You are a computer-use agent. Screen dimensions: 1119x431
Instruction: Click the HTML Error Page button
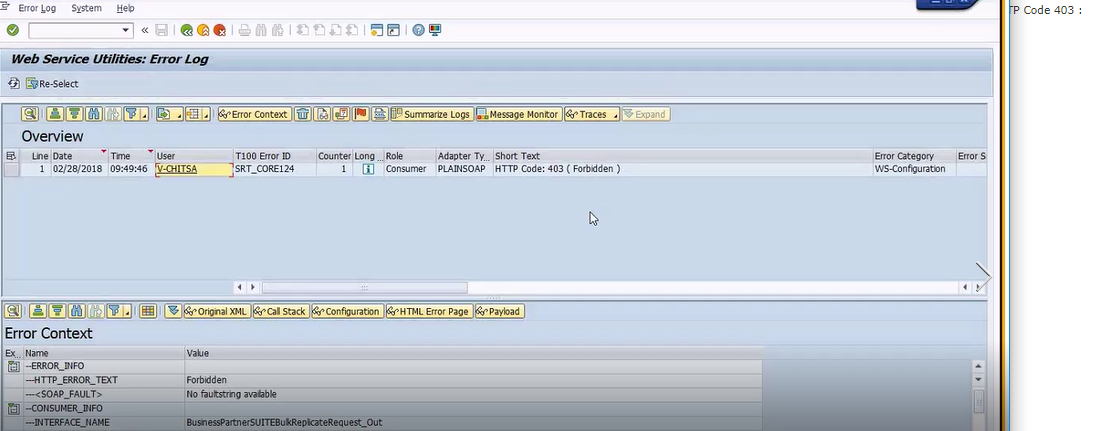coord(428,312)
